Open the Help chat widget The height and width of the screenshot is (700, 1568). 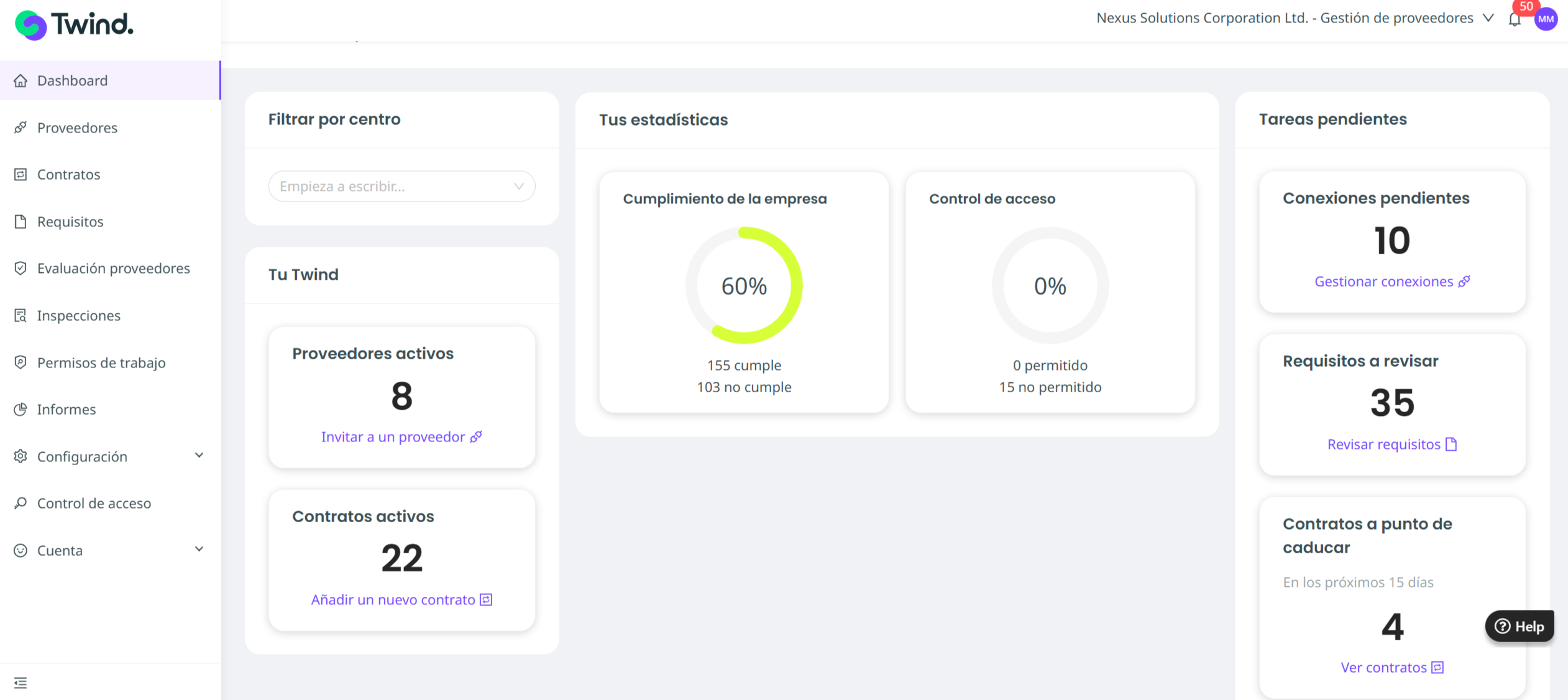[x=1519, y=626]
